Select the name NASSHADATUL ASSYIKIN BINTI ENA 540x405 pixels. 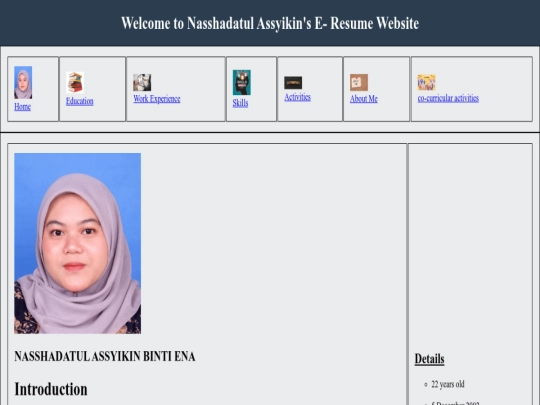[105, 356]
